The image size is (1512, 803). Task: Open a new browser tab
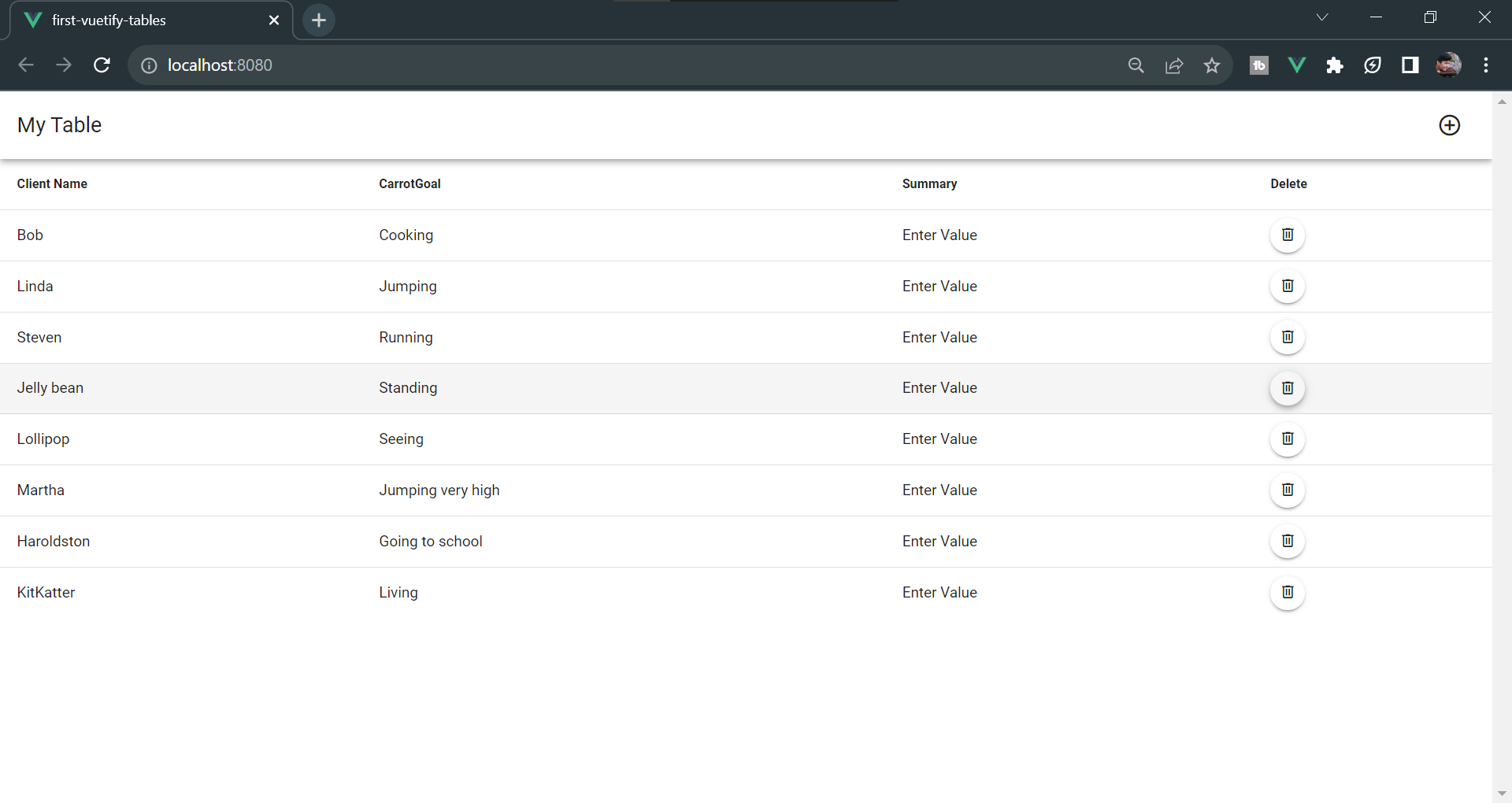coord(318,20)
